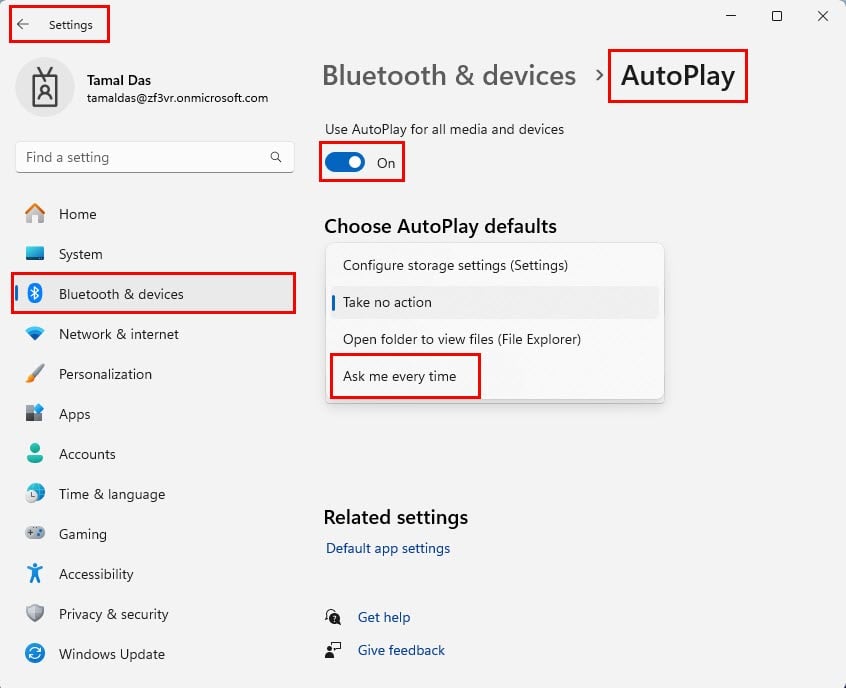
Task: Click the Home house icon
Action: 35,214
